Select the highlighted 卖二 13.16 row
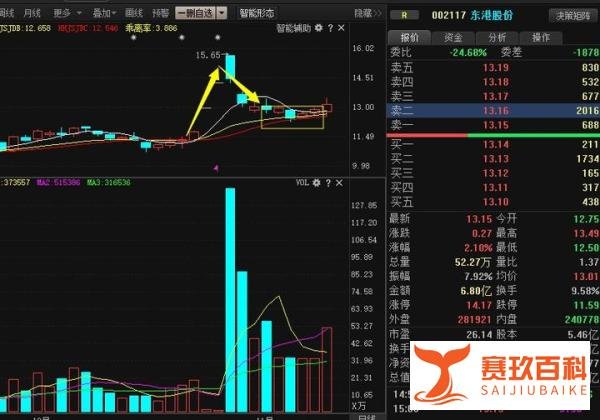The image size is (600, 420). (x=494, y=111)
